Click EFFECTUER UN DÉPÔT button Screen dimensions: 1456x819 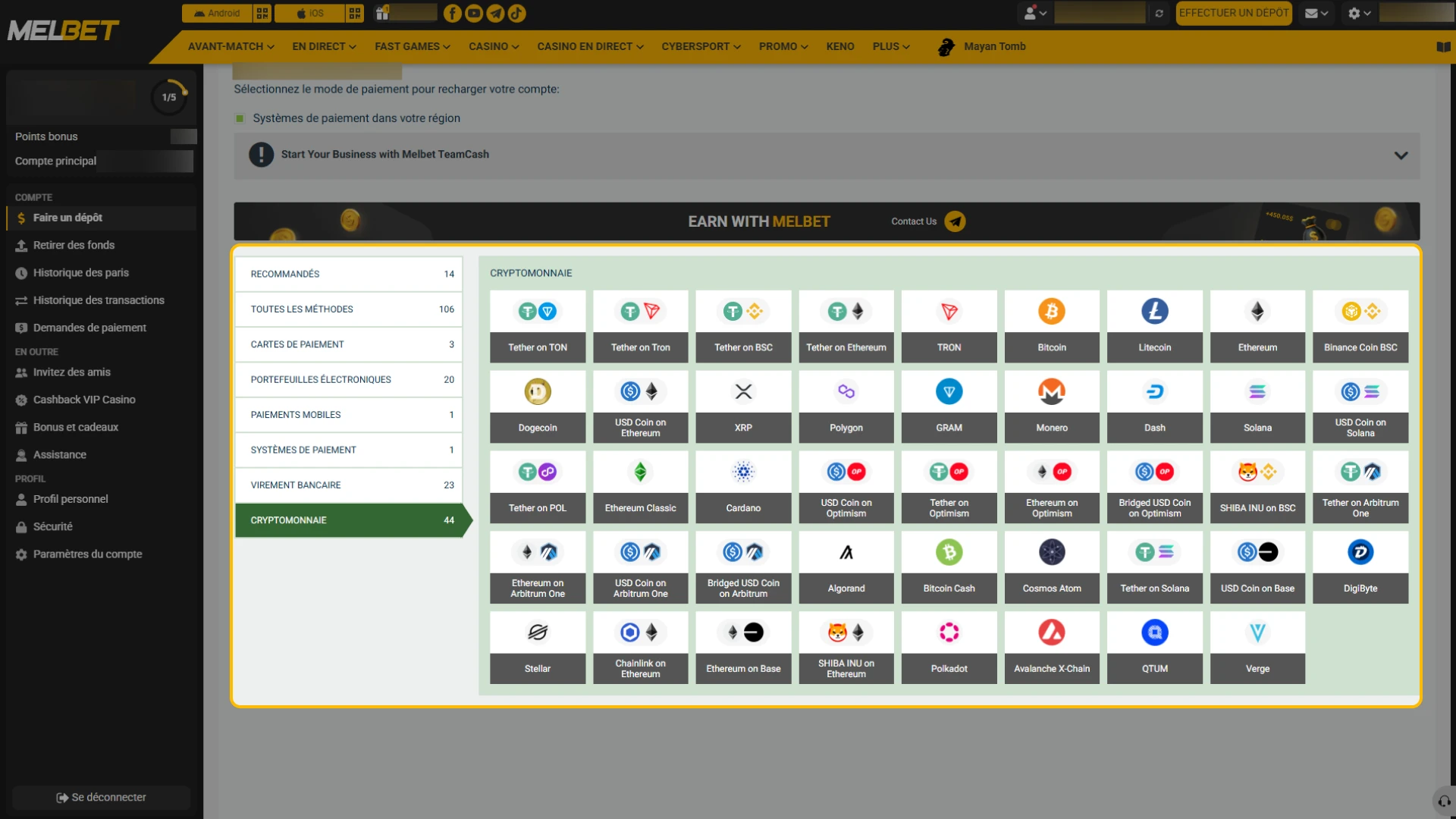point(1233,13)
